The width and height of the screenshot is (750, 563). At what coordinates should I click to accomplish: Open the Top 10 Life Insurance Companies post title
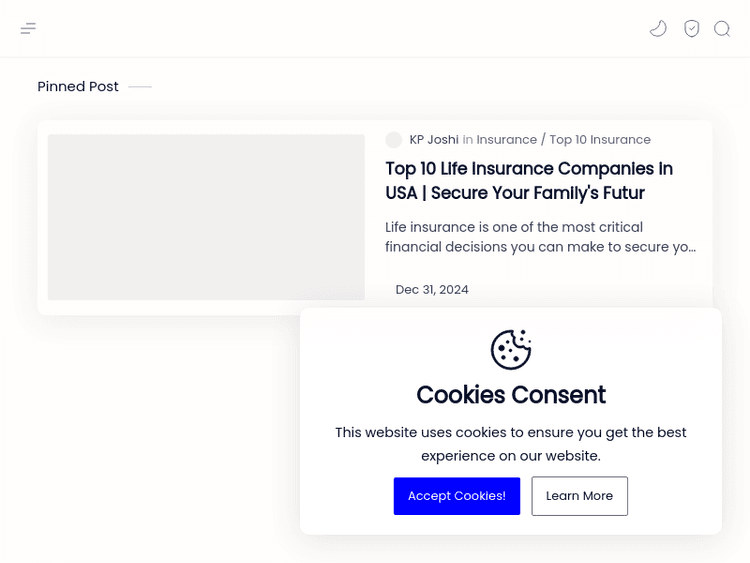[529, 181]
